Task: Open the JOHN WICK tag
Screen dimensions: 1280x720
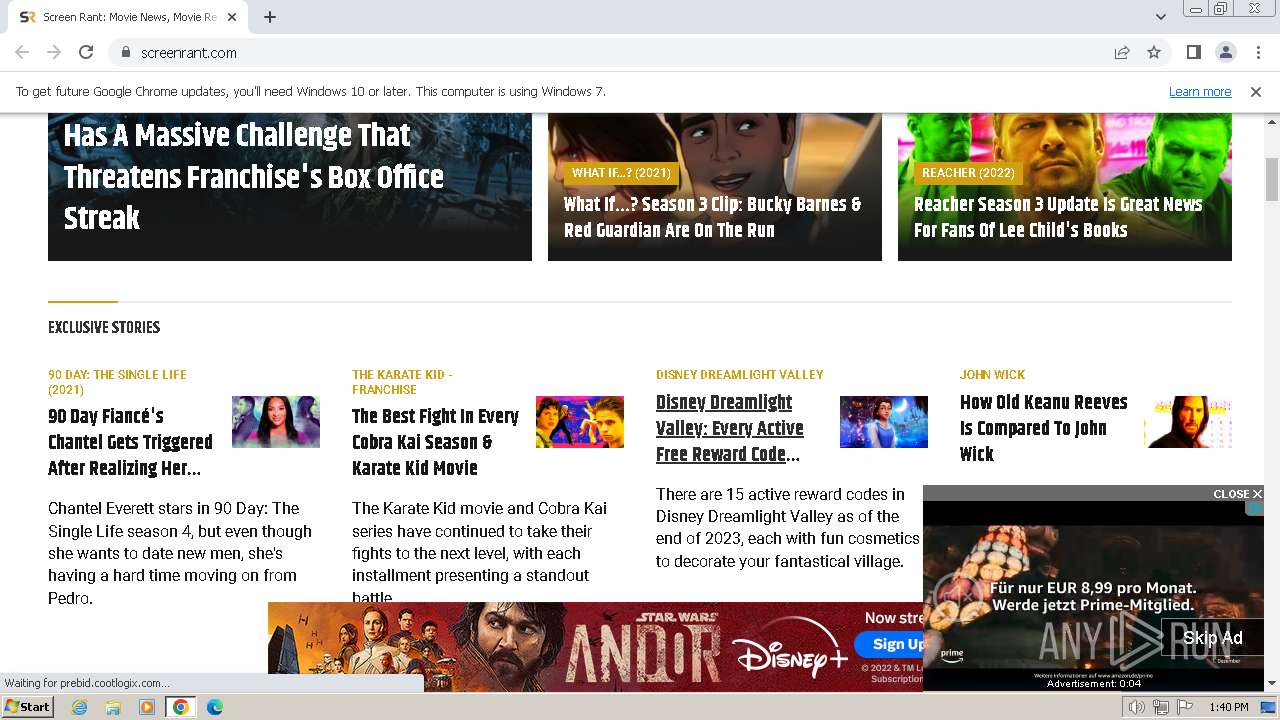Action: [x=992, y=375]
